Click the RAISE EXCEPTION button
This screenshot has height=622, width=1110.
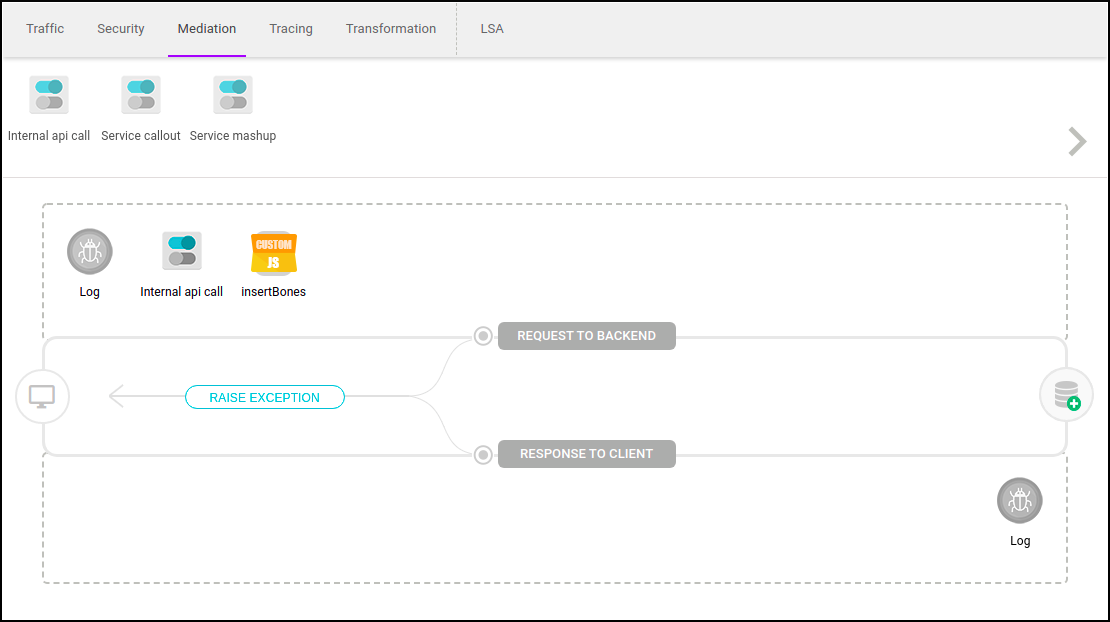coord(264,397)
